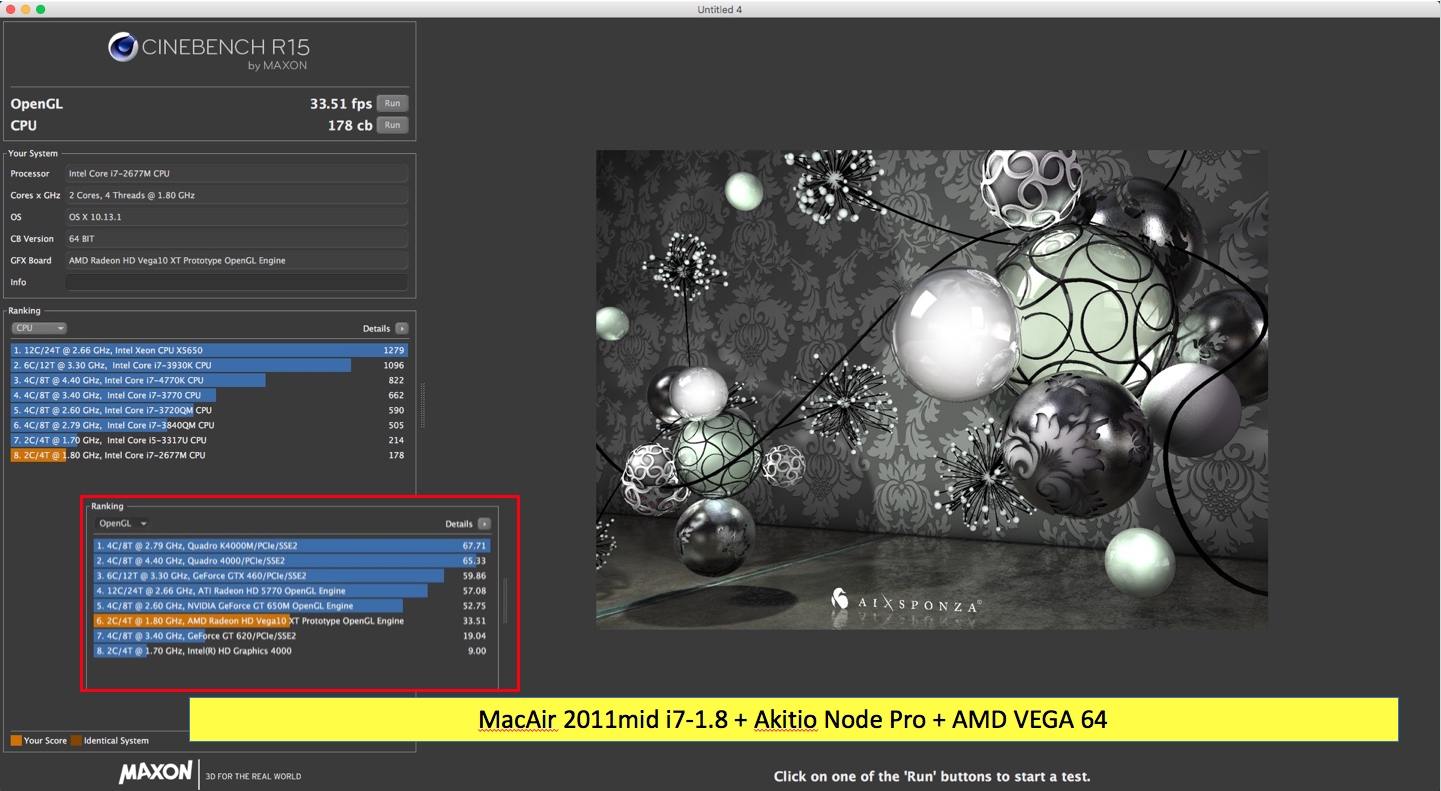Screen dimensions: 1441x791
Task: Run the OpenGL benchmark test
Action: [x=392, y=103]
